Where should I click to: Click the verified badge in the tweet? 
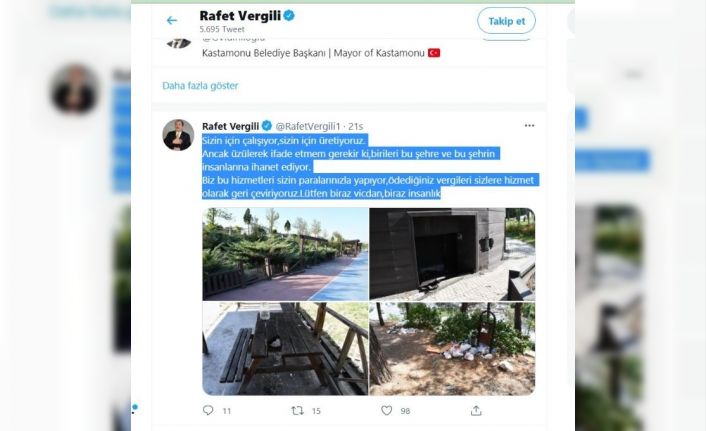pos(267,126)
